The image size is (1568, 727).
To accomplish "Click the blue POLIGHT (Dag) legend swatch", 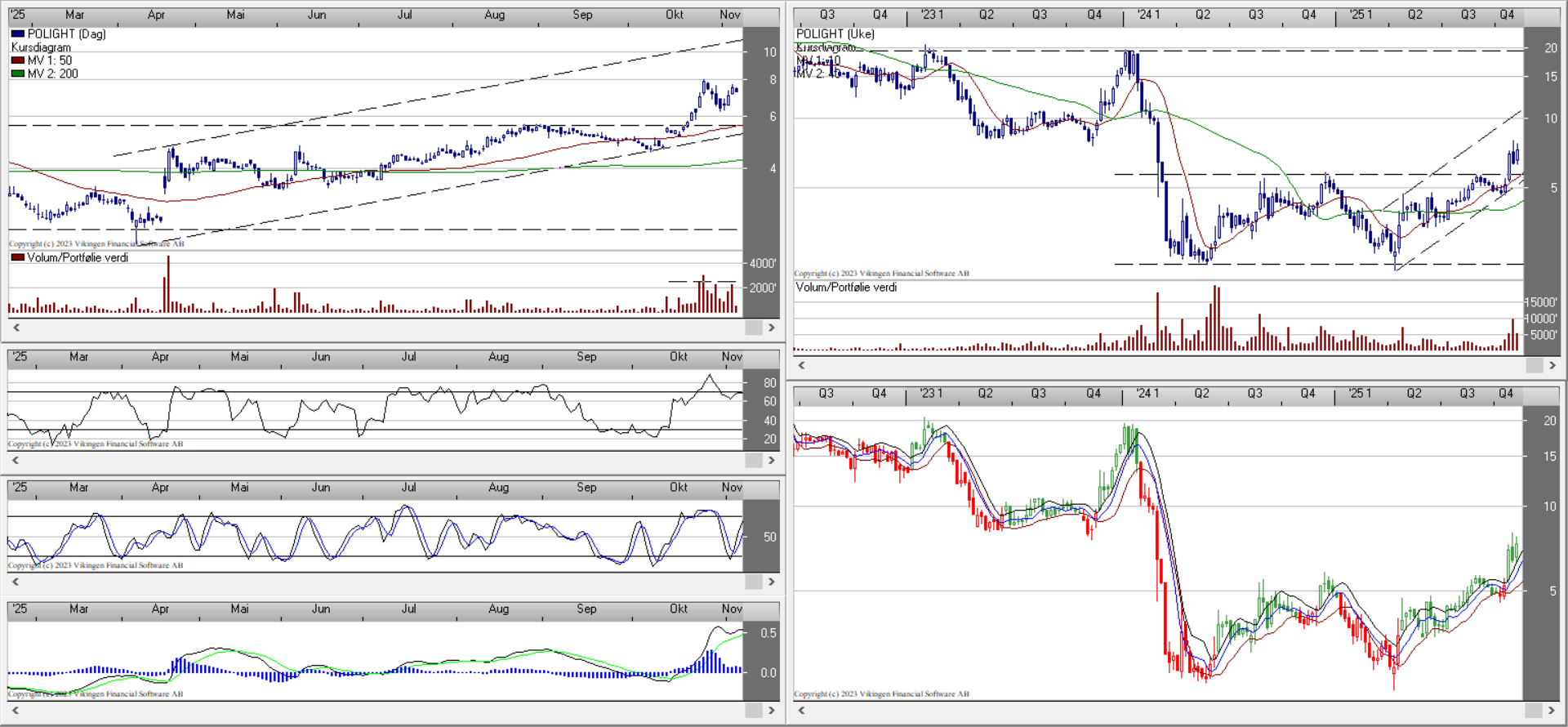I will point(18,34).
